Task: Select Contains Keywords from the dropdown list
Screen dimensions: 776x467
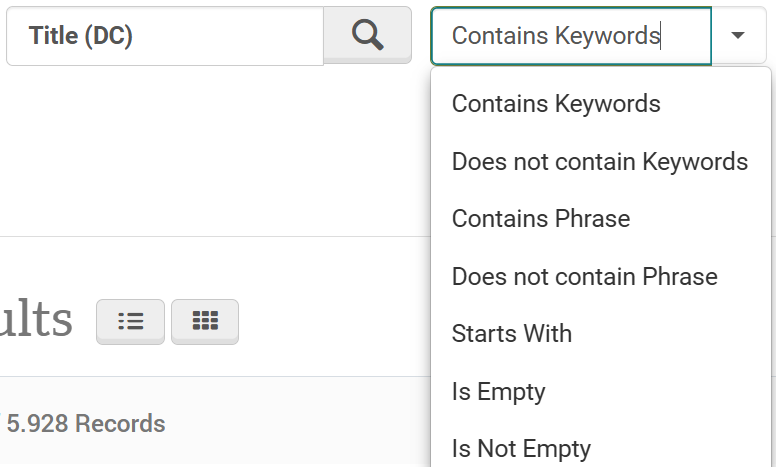Action: click(x=556, y=103)
